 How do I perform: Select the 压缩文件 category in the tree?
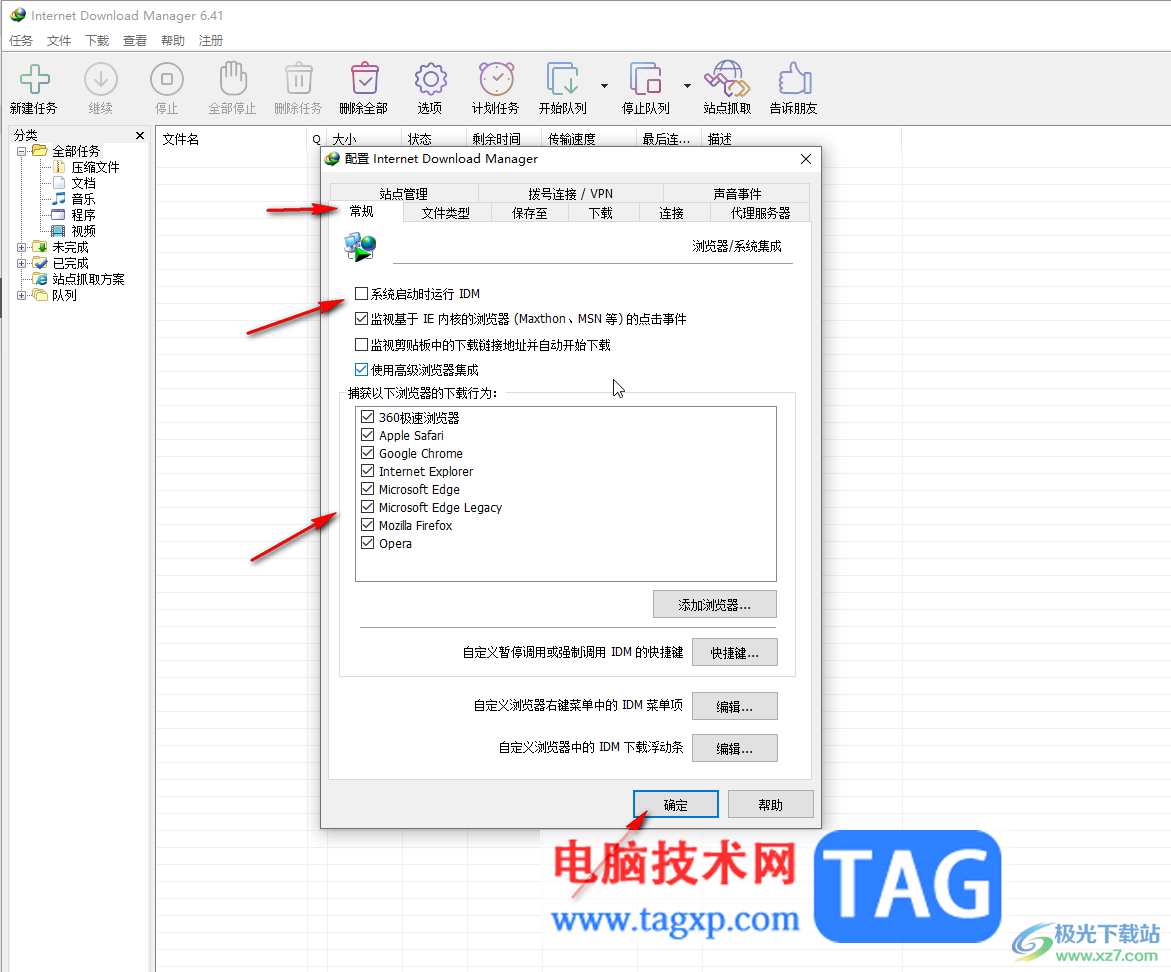pos(95,167)
